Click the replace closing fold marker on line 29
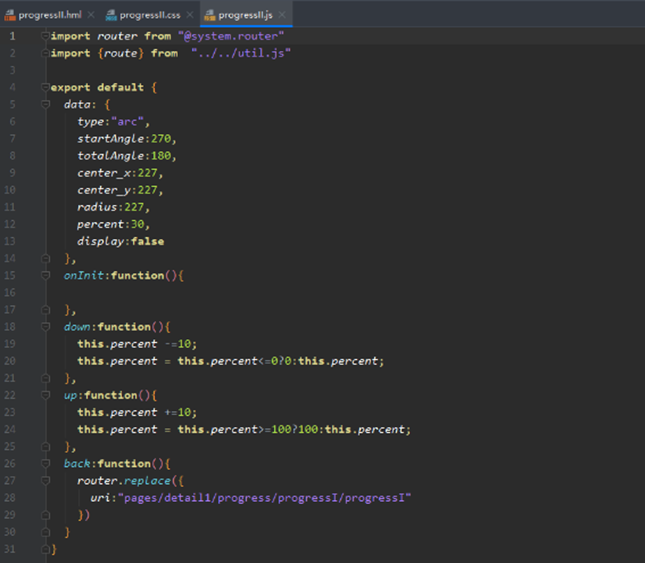Viewport: 645px width, 563px height. pyautogui.click(x=45, y=515)
